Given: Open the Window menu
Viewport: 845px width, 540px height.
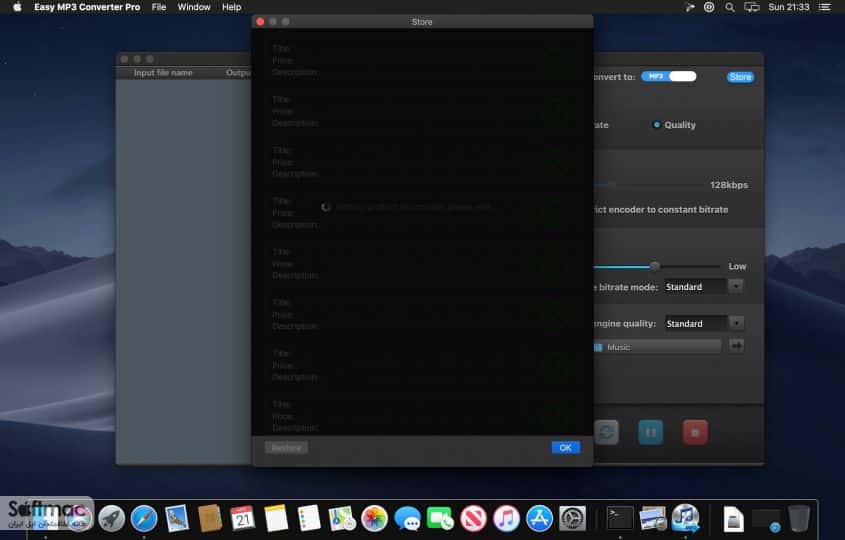Looking at the screenshot, I should click(x=194, y=7).
